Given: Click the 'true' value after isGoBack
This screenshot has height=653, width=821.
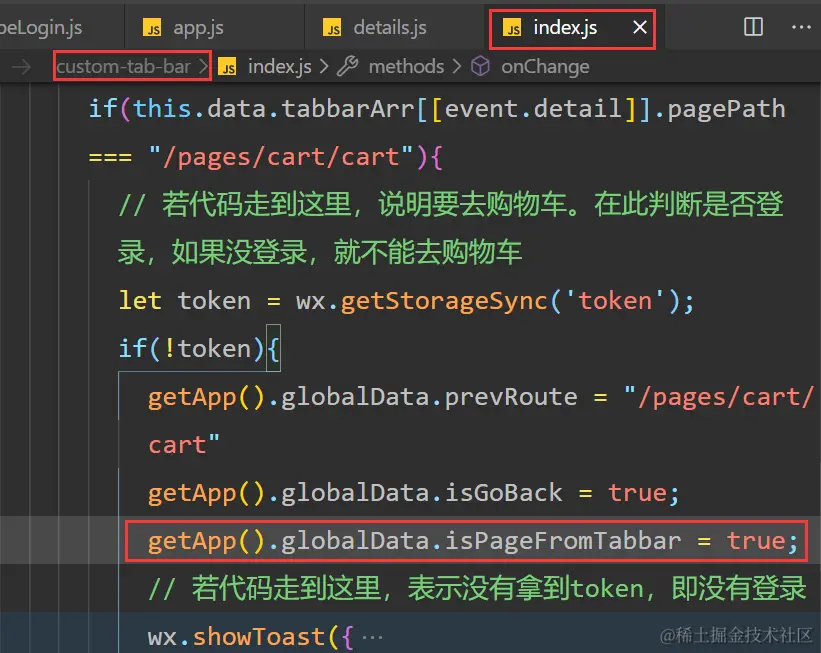Looking at the screenshot, I should pyautogui.click(x=637, y=493).
